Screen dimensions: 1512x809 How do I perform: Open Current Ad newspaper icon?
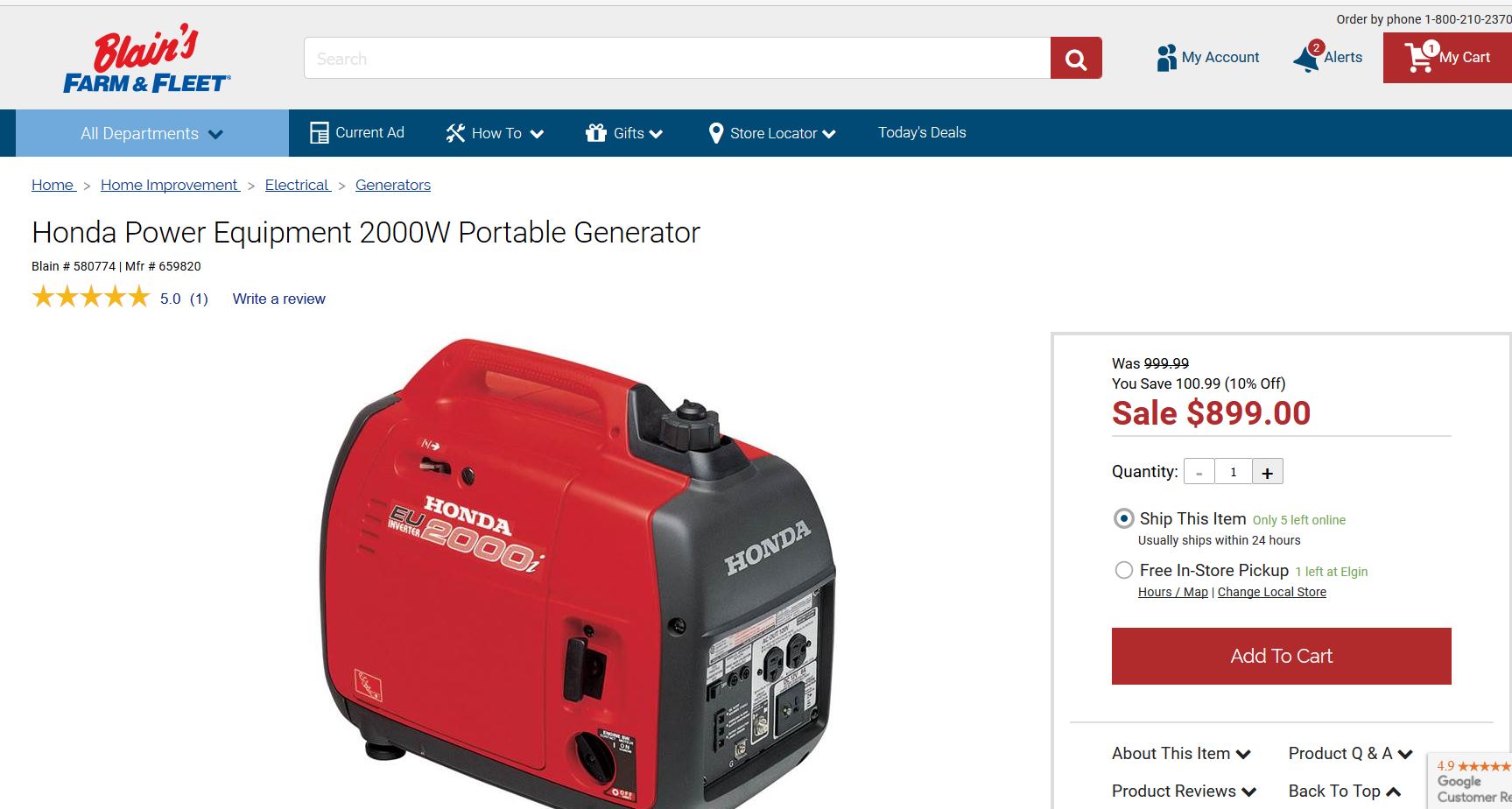(x=320, y=132)
